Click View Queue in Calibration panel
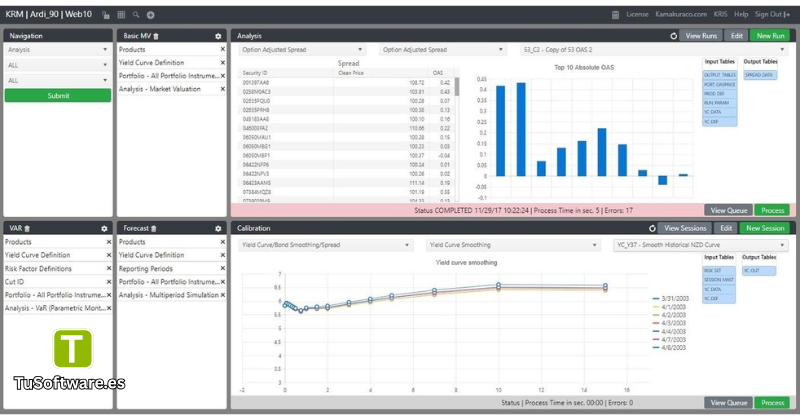The height and width of the screenshot is (420, 800). tap(729, 403)
